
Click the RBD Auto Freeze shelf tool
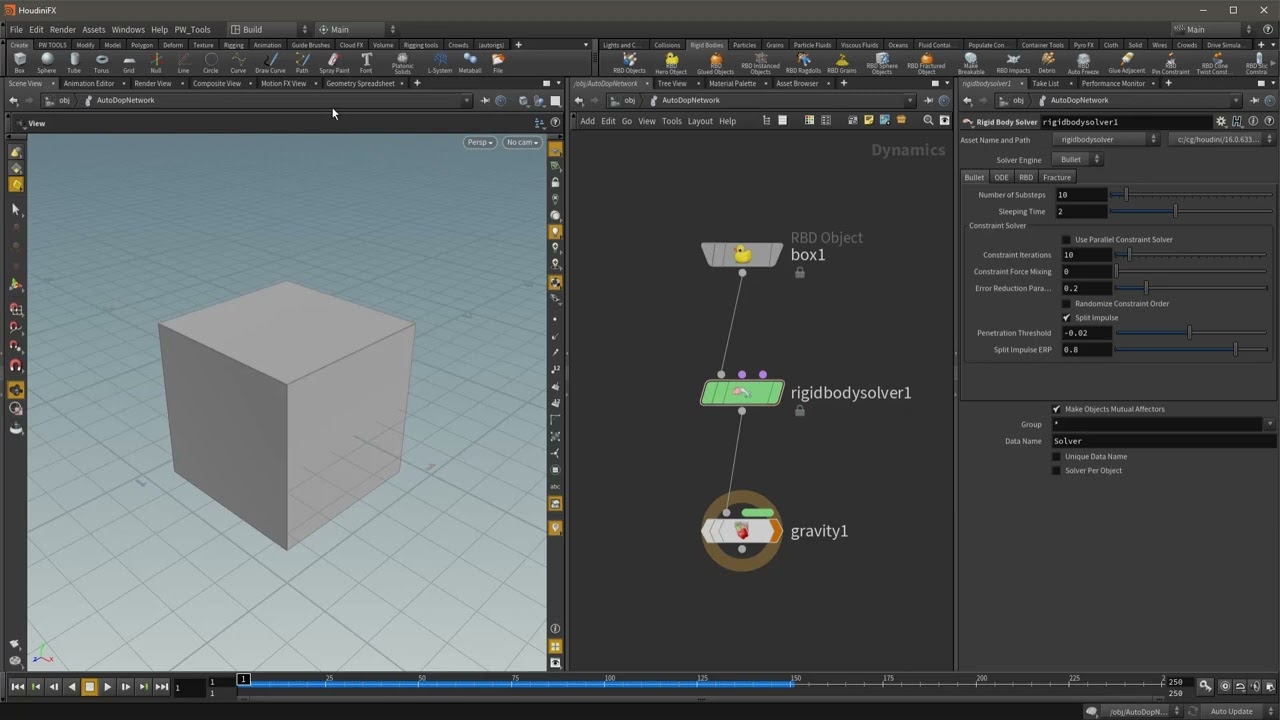click(x=1083, y=63)
